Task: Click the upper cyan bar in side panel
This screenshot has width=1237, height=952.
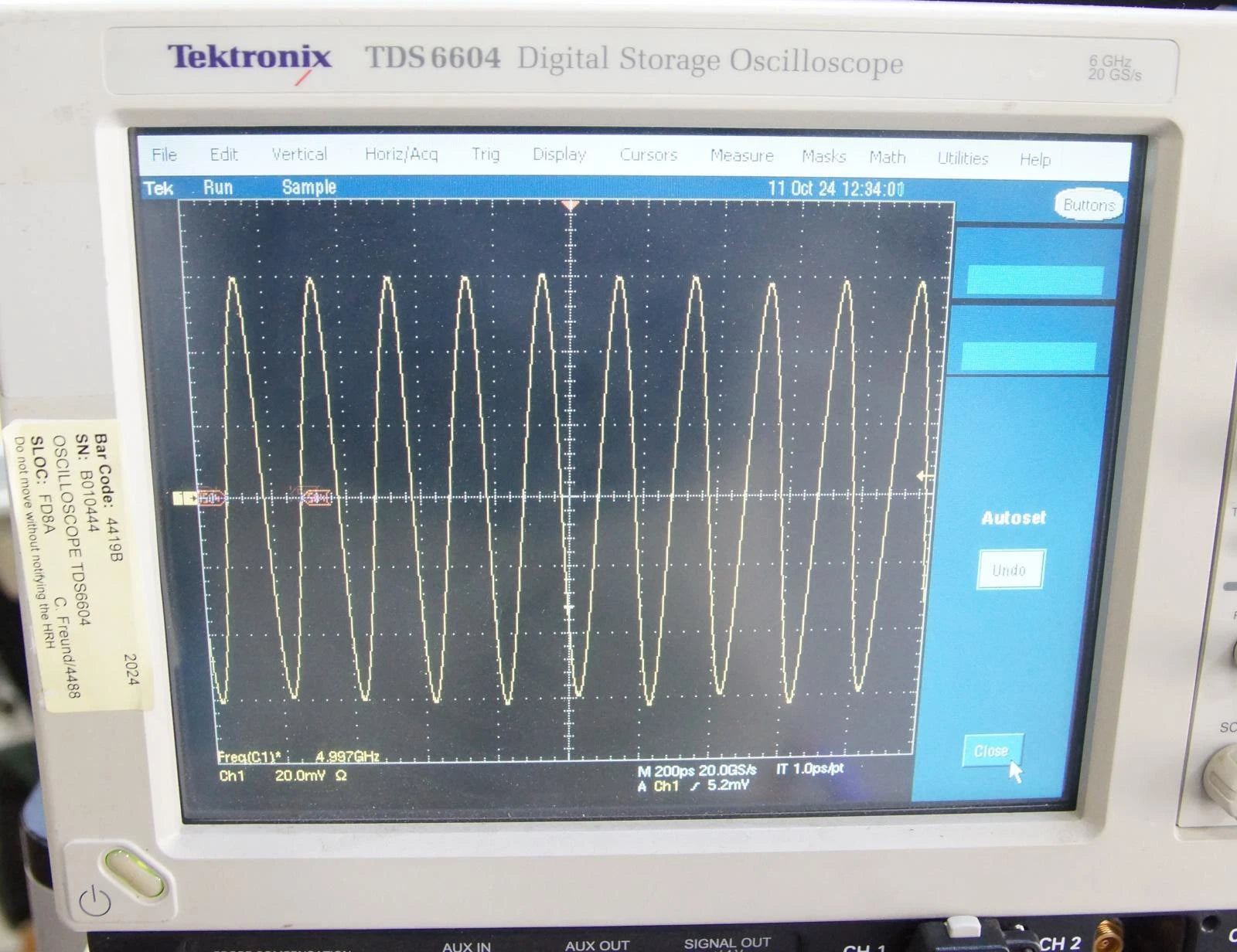Action: [1035, 280]
